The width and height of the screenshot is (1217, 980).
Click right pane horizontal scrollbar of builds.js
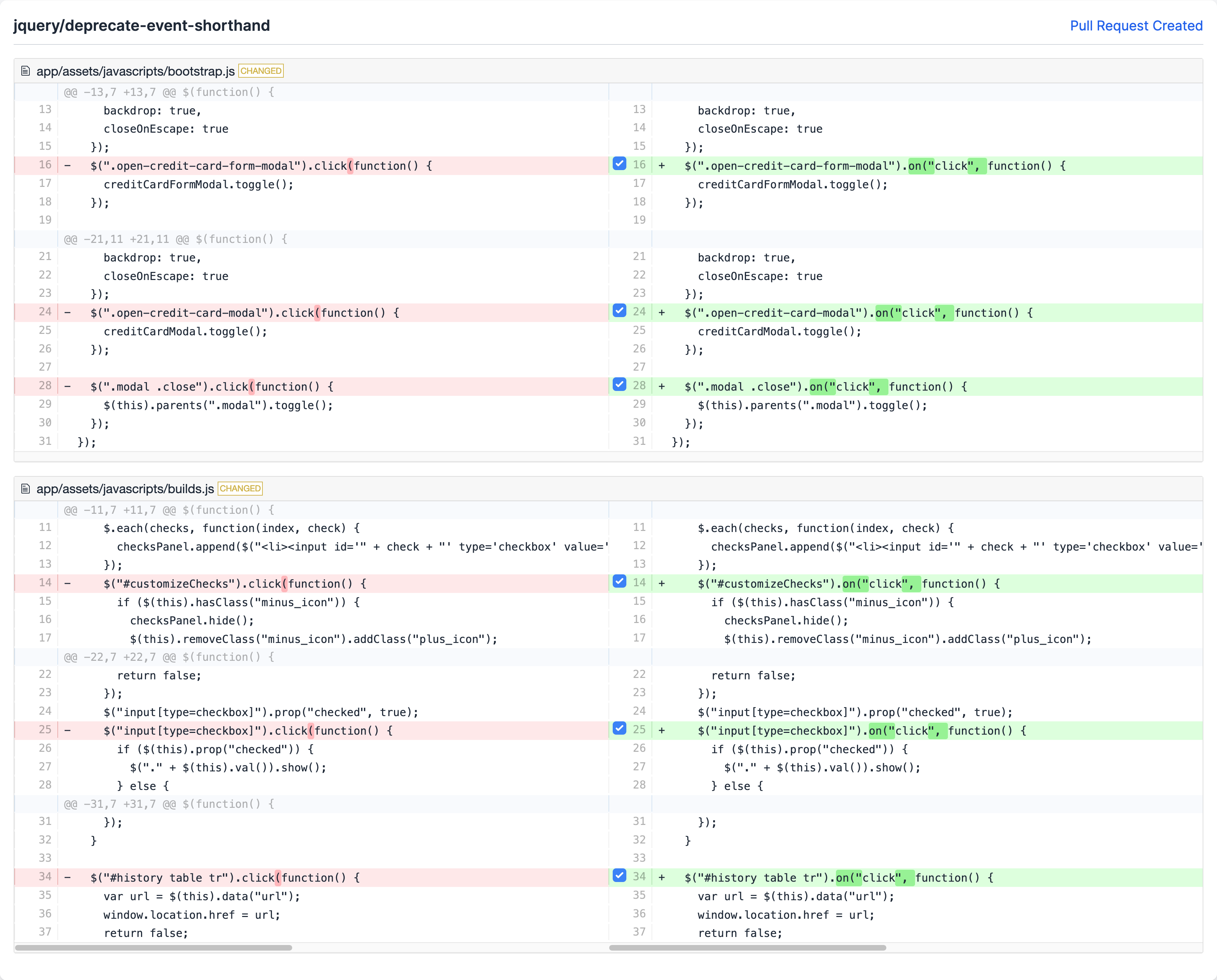747,948
